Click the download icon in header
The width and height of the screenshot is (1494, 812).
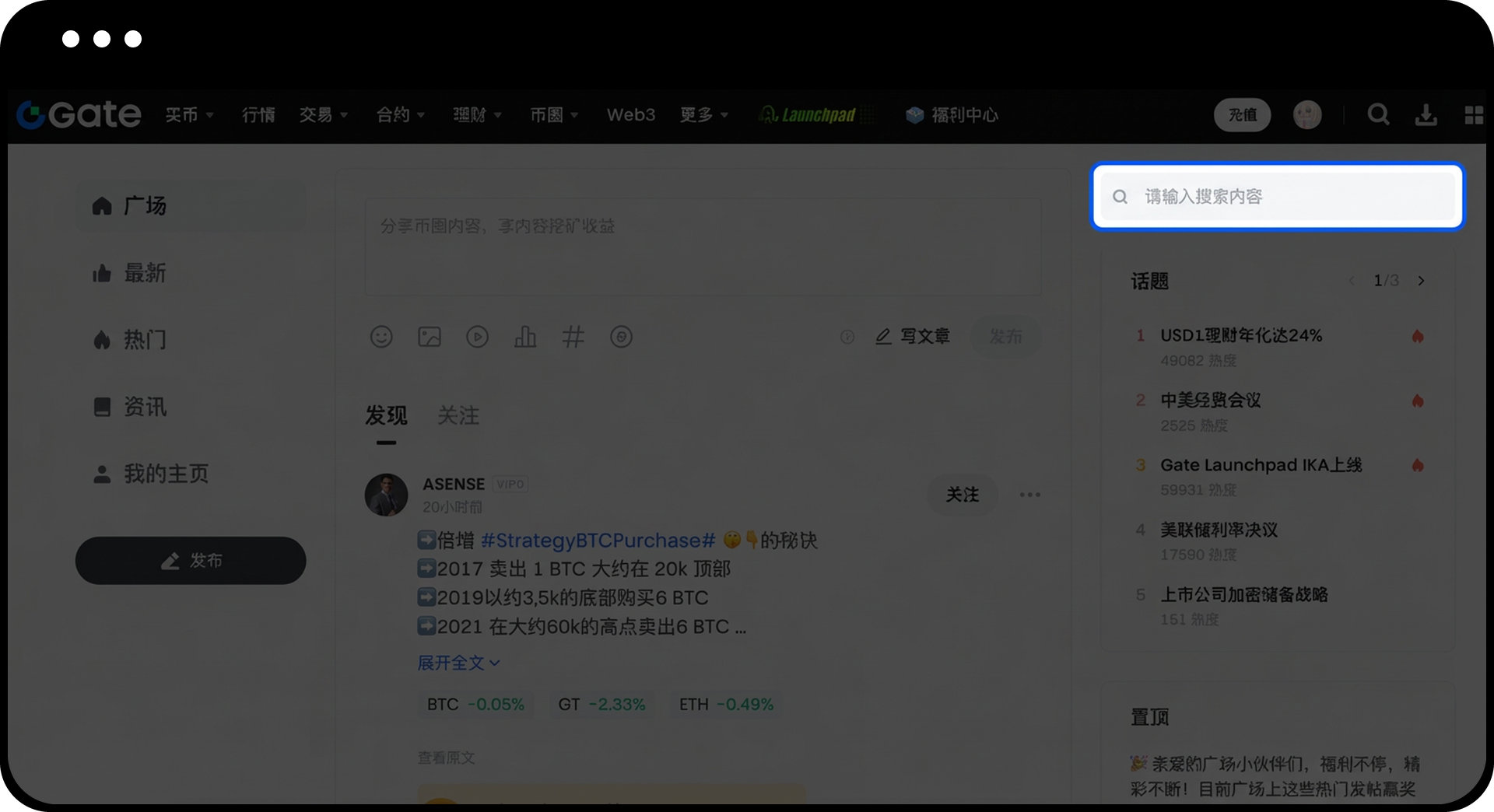(1426, 115)
